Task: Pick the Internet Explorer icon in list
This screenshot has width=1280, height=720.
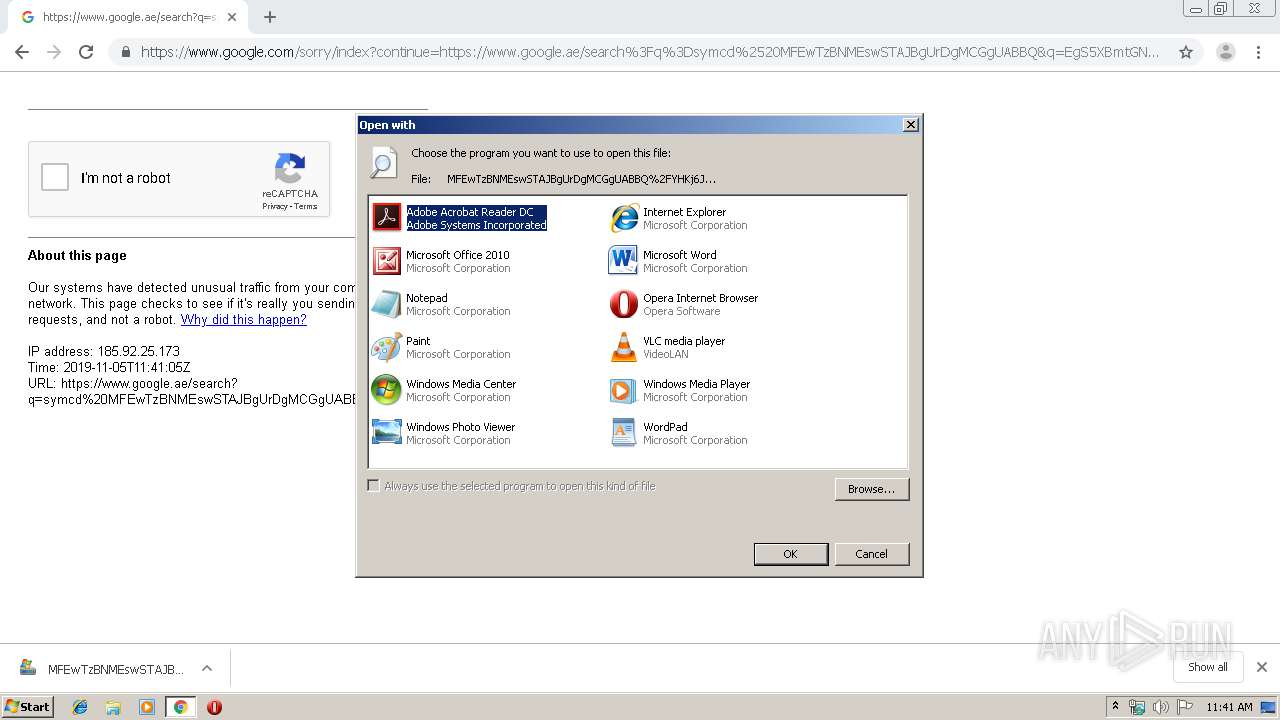Action: (x=623, y=217)
